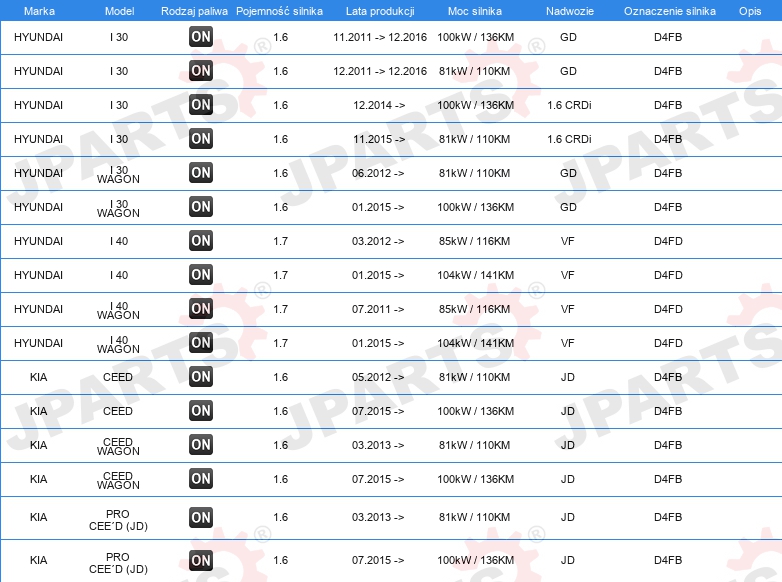Click the Moc silnika column header

(475, 11)
